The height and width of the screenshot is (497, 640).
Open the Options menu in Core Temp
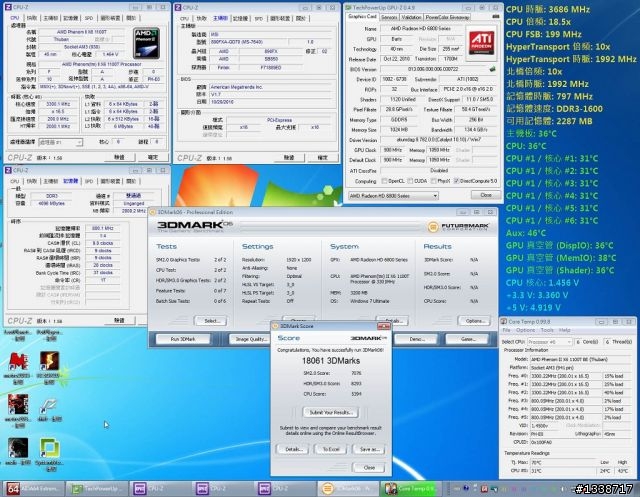click(525, 330)
